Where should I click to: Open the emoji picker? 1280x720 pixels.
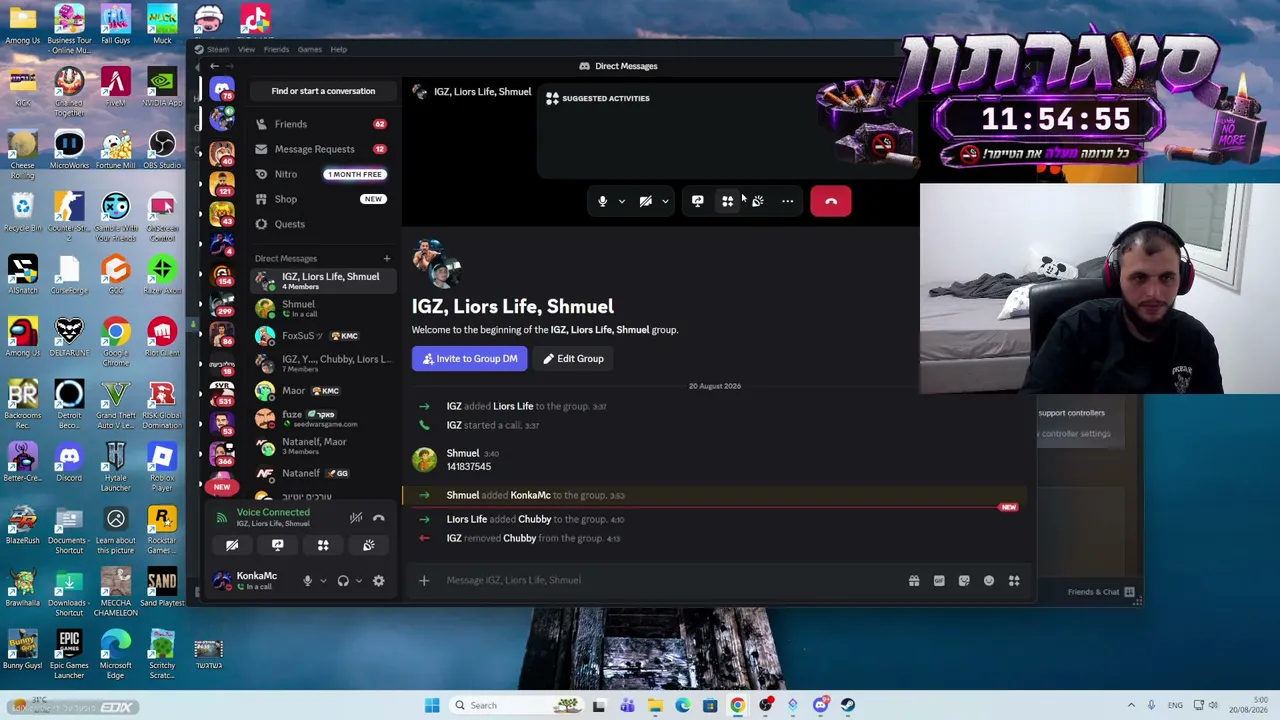989,580
